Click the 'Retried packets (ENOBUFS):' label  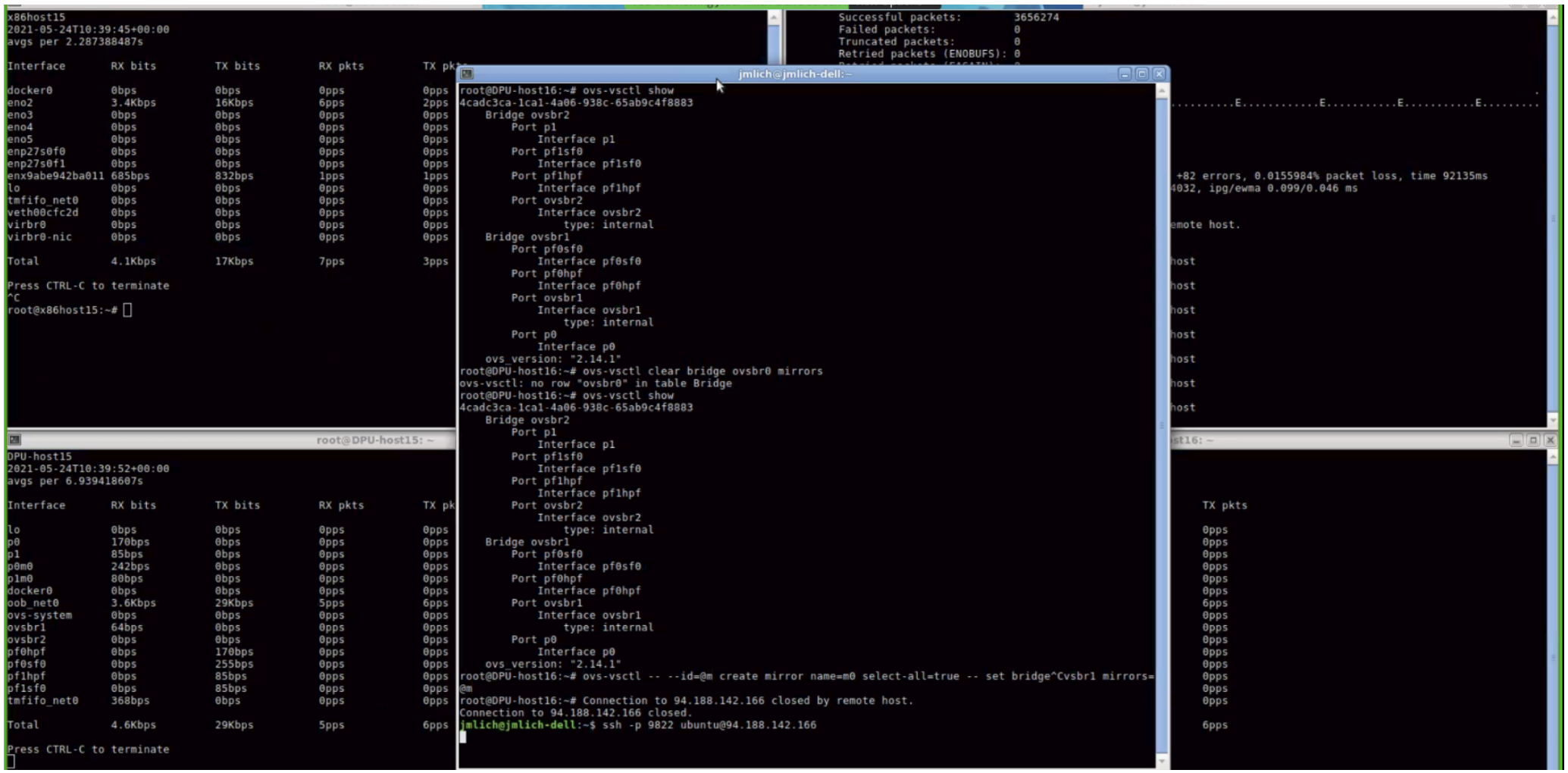[x=922, y=54]
